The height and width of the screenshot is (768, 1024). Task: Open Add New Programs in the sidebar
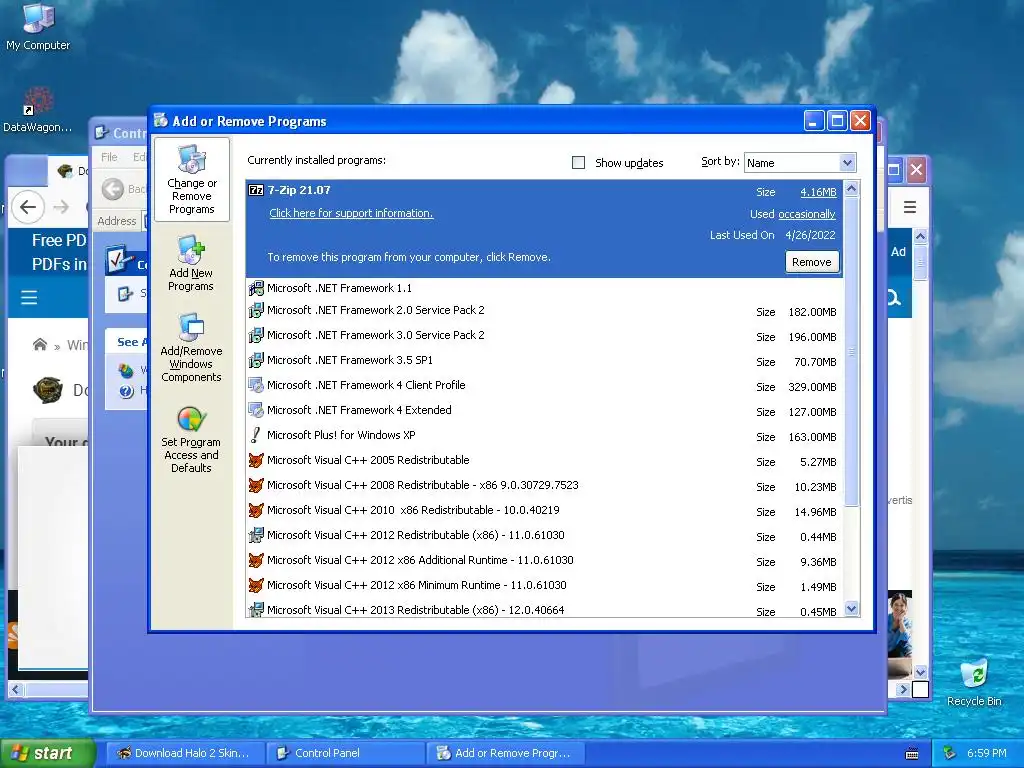(191, 263)
